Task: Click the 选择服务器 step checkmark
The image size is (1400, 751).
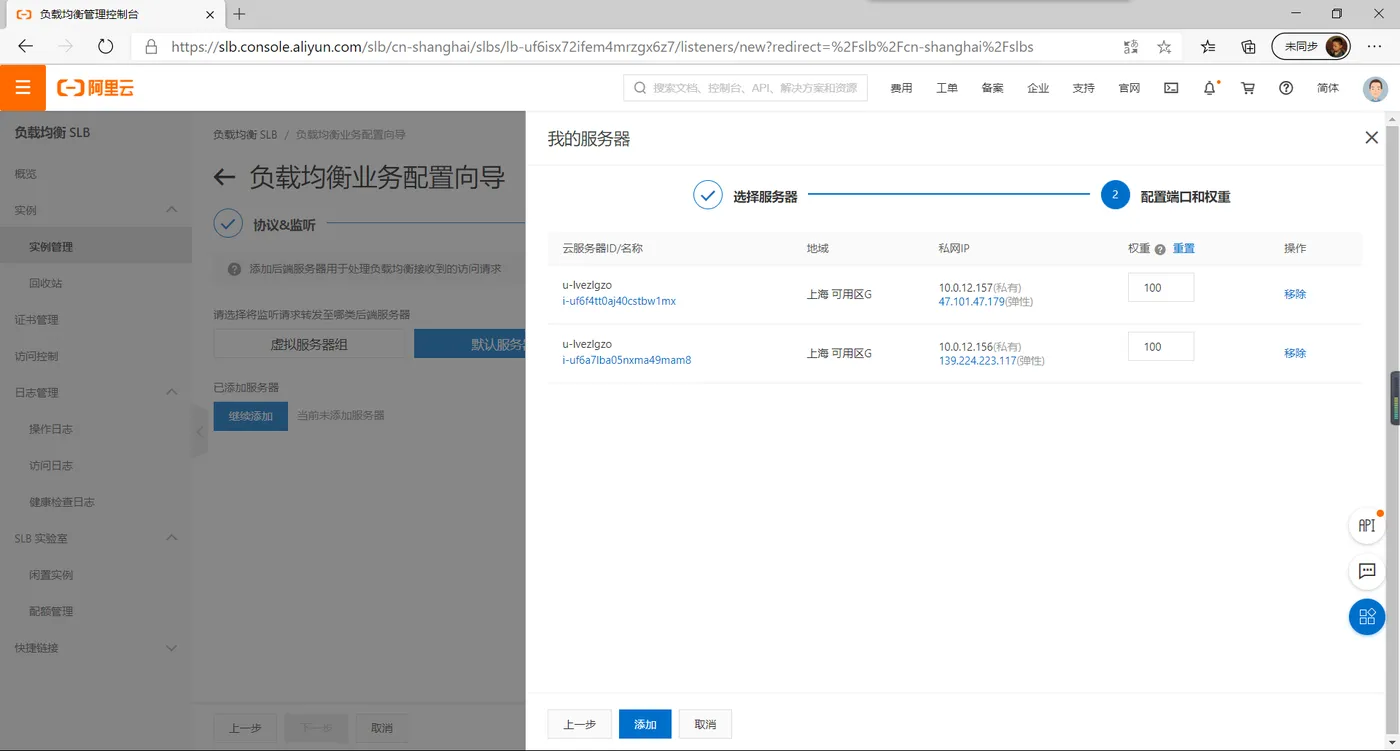Action: (x=708, y=195)
